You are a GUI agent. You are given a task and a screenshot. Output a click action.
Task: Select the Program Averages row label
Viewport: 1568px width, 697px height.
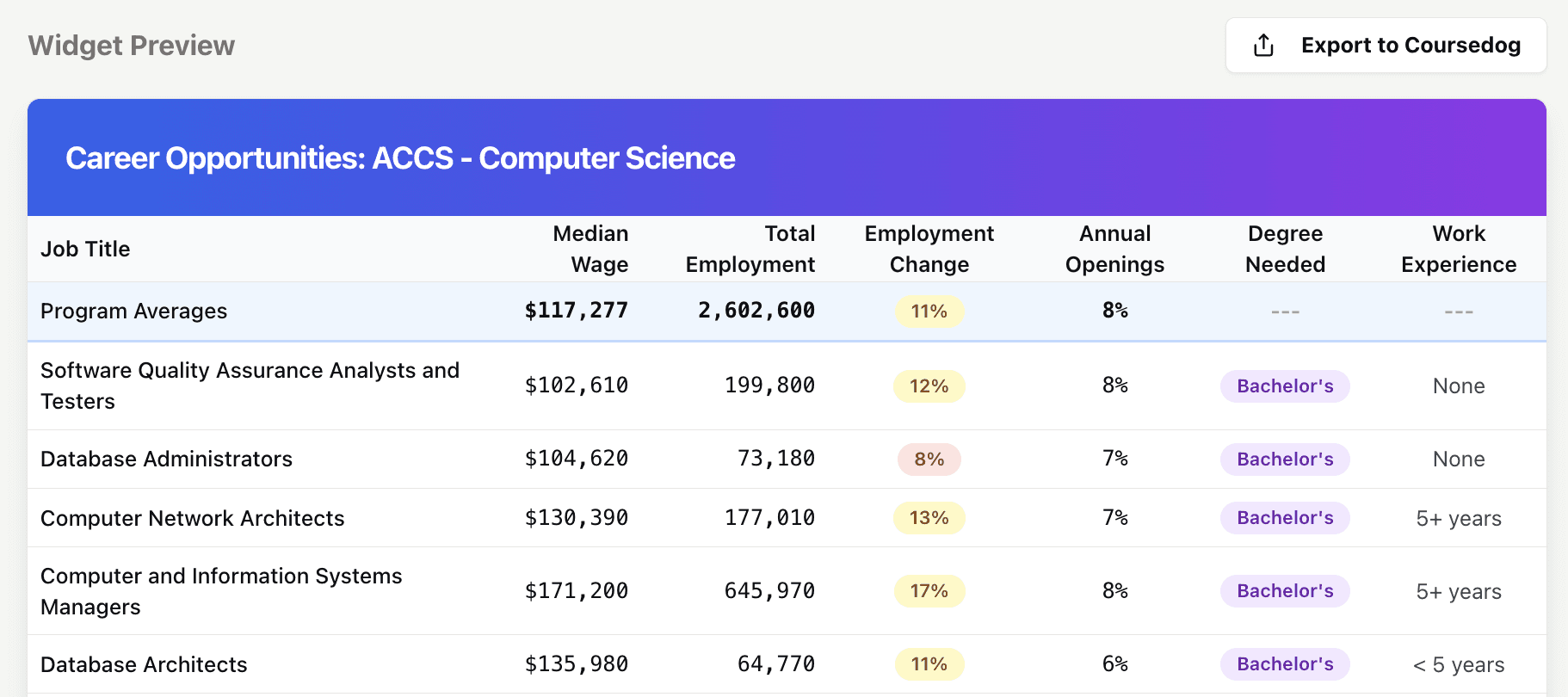pos(133,311)
